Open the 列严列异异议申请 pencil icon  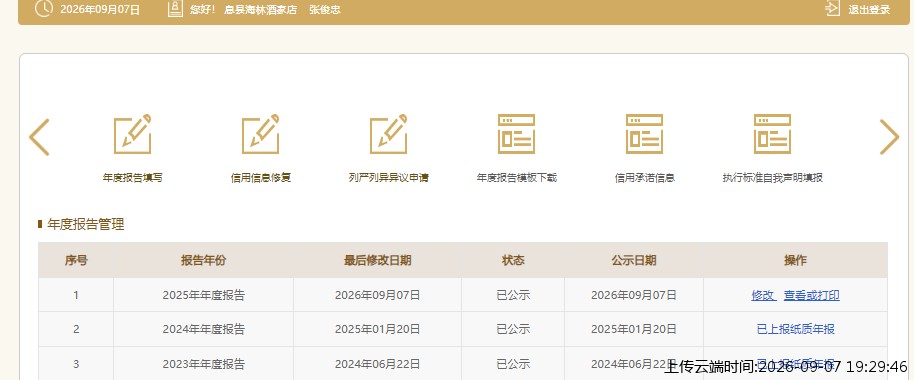pyautogui.click(x=388, y=133)
